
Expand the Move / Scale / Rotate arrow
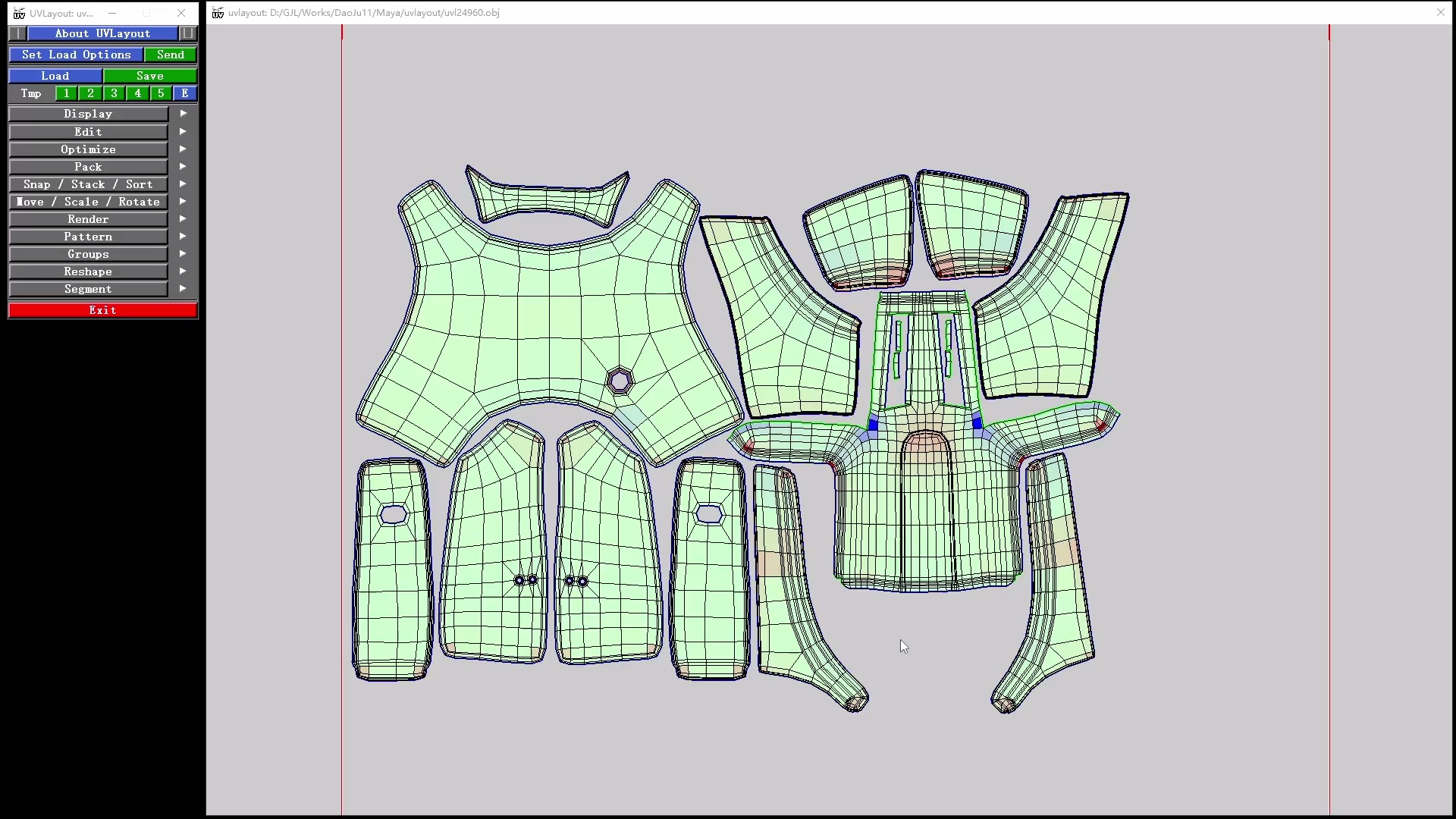click(183, 202)
